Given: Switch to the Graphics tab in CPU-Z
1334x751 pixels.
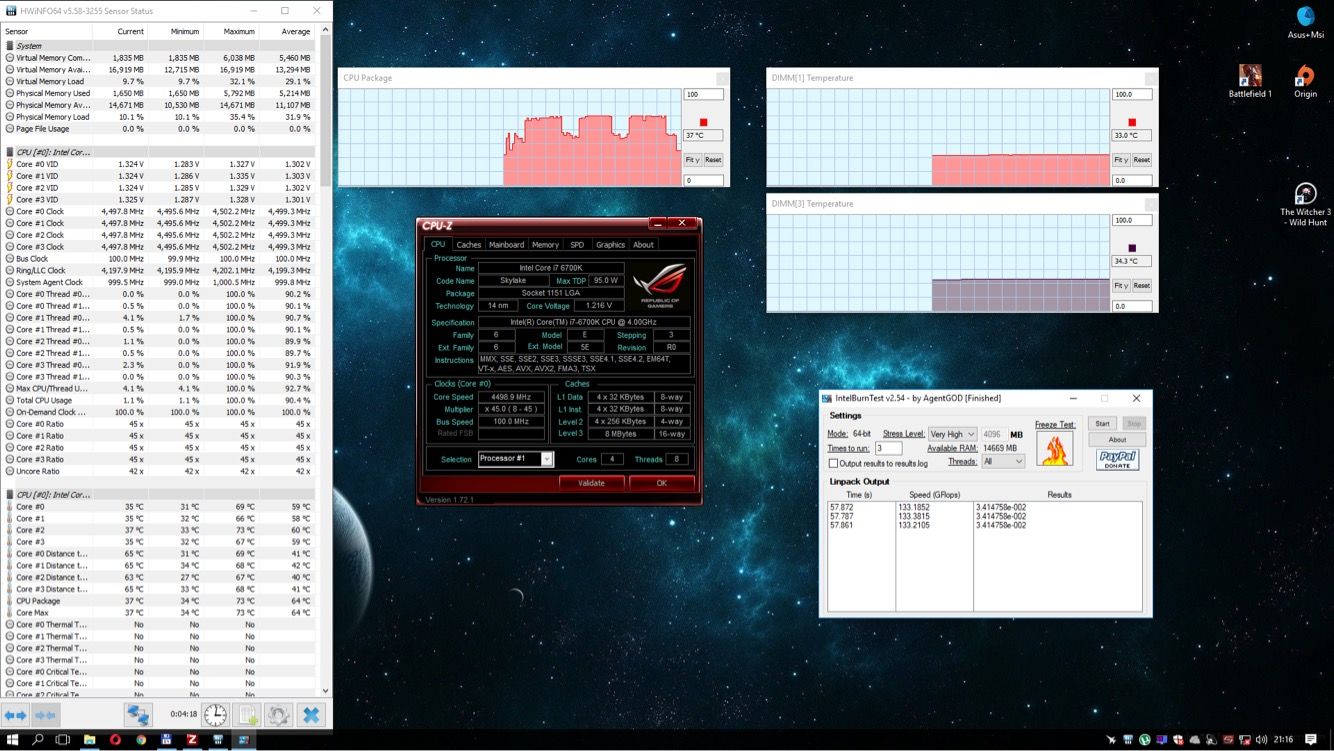Looking at the screenshot, I should [610, 244].
